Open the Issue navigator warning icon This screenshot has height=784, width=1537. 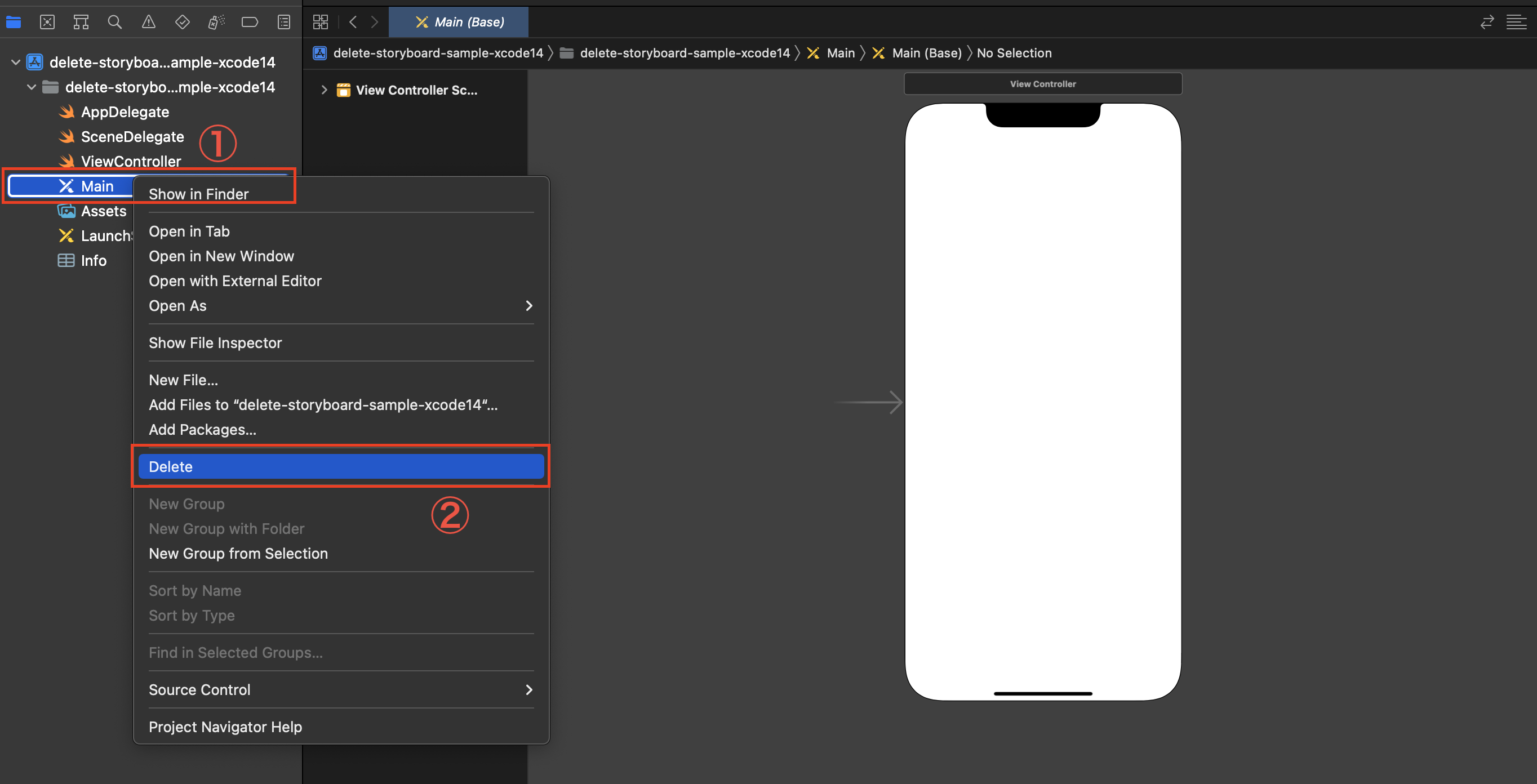[x=149, y=22]
